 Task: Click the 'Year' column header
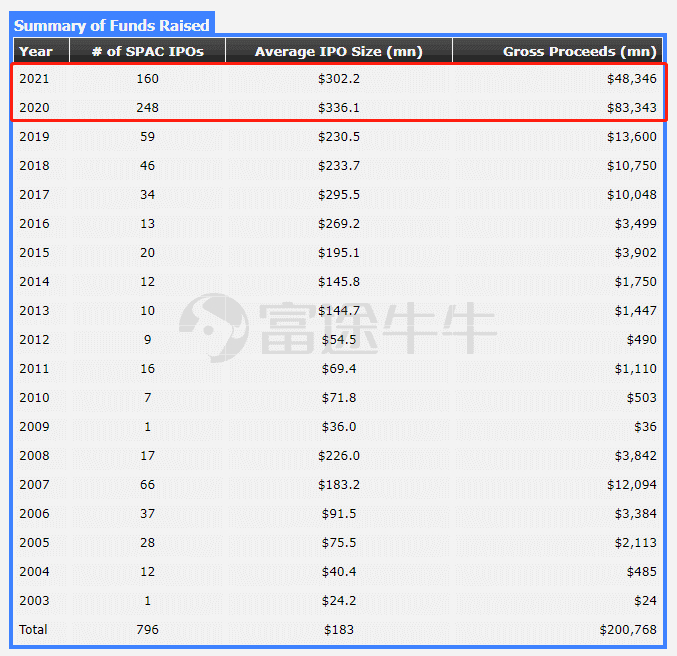[36, 51]
